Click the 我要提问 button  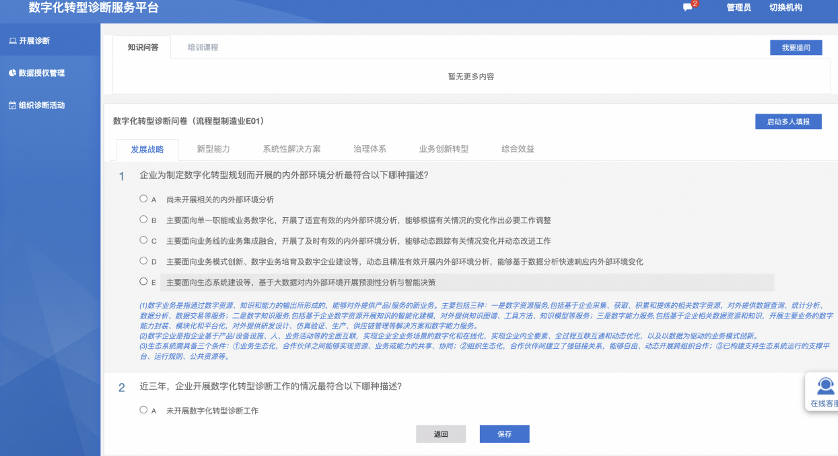tap(796, 48)
